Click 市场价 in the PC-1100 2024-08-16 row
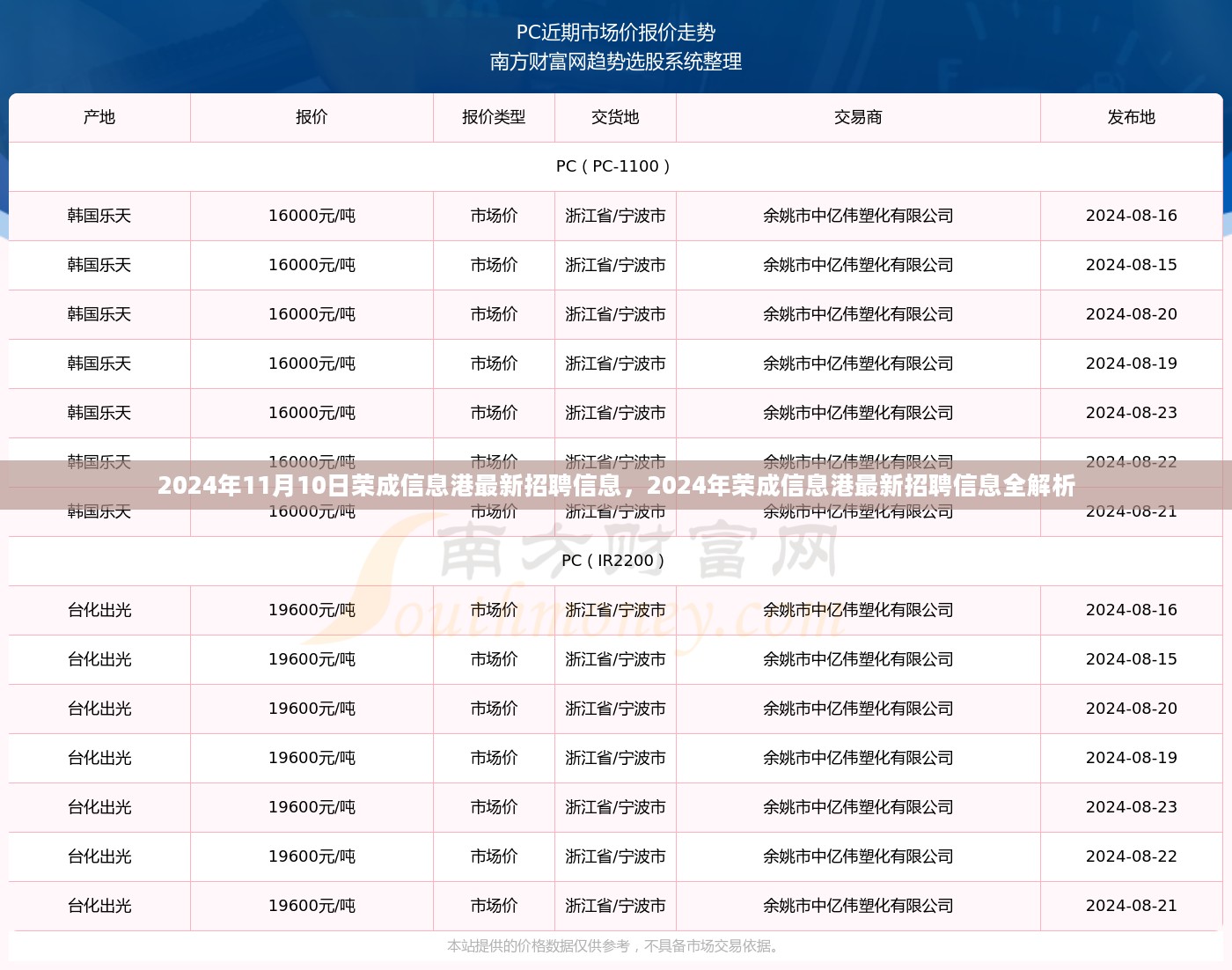 point(494,216)
